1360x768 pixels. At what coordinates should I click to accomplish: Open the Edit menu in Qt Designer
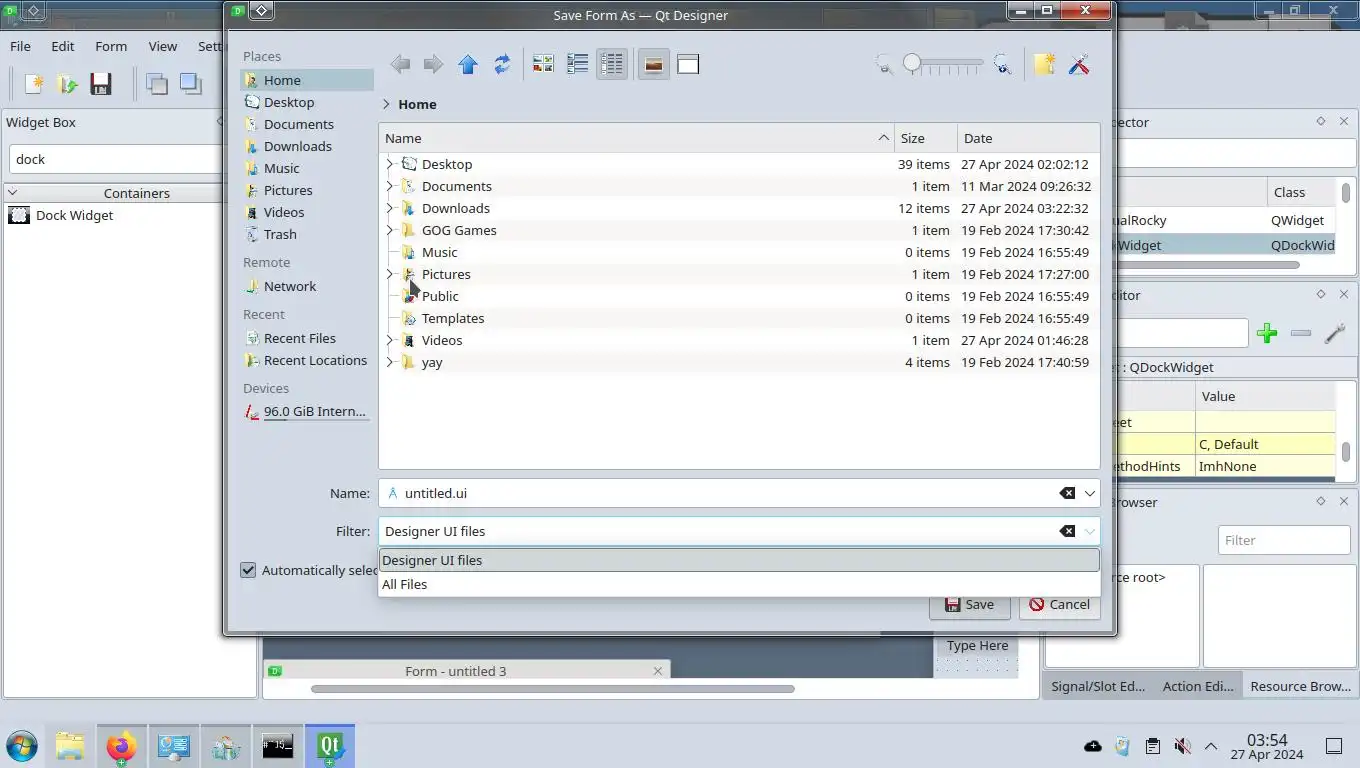click(63, 46)
